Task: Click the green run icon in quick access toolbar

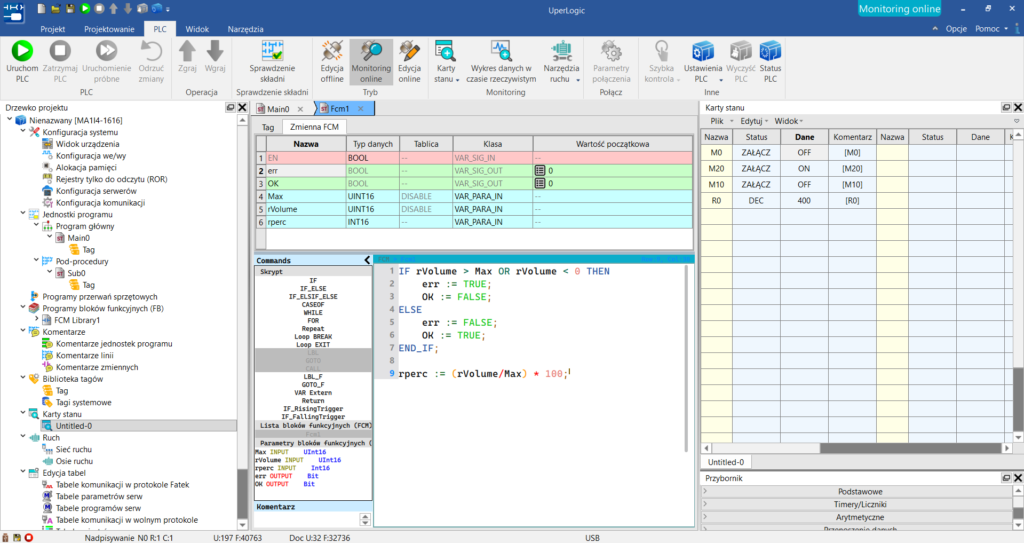Action: pos(85,8)
